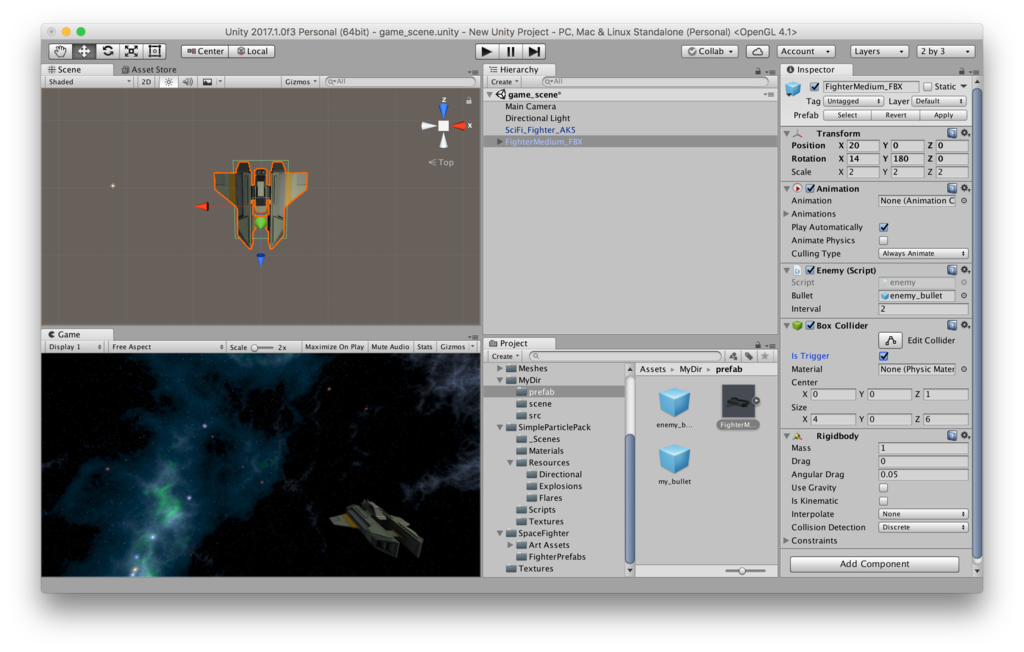This screenshot has width=1024, height=652.
Task: Open the Culling Type dropdown
Action: pyautogui.click(x=923, y=253)
